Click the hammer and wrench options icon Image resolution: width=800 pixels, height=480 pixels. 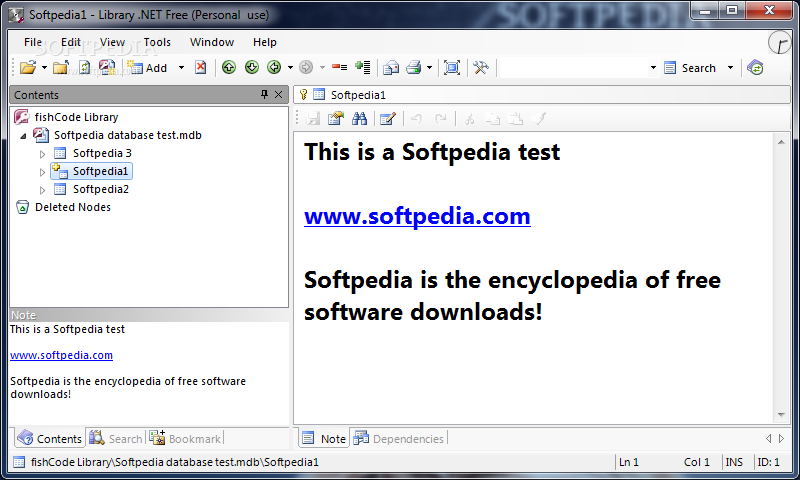click(x=481, y=67)
